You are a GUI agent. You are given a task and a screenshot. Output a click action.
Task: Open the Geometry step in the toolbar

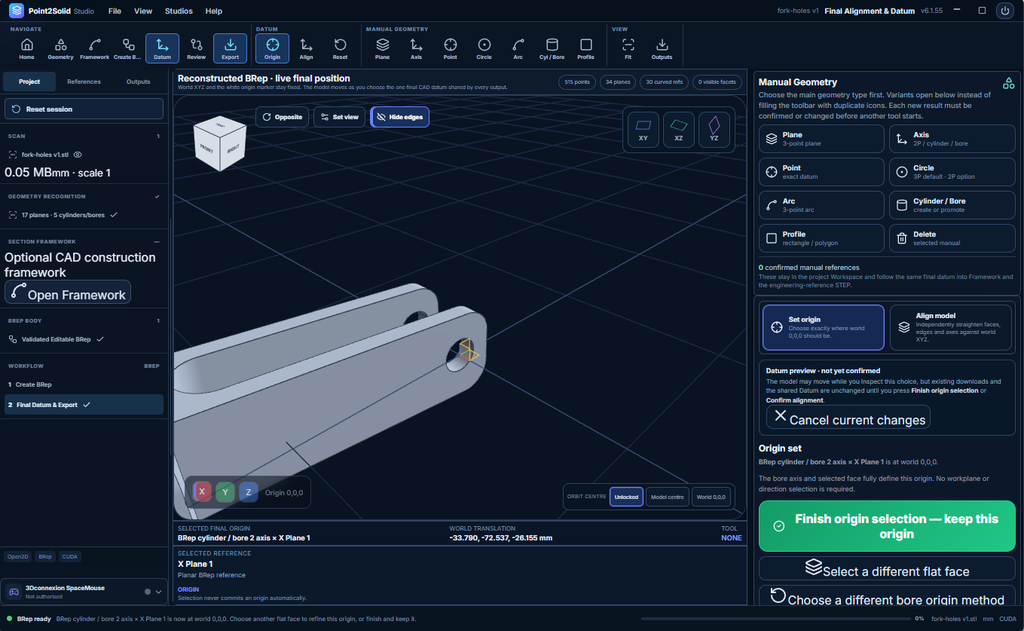tap(61, 48)
